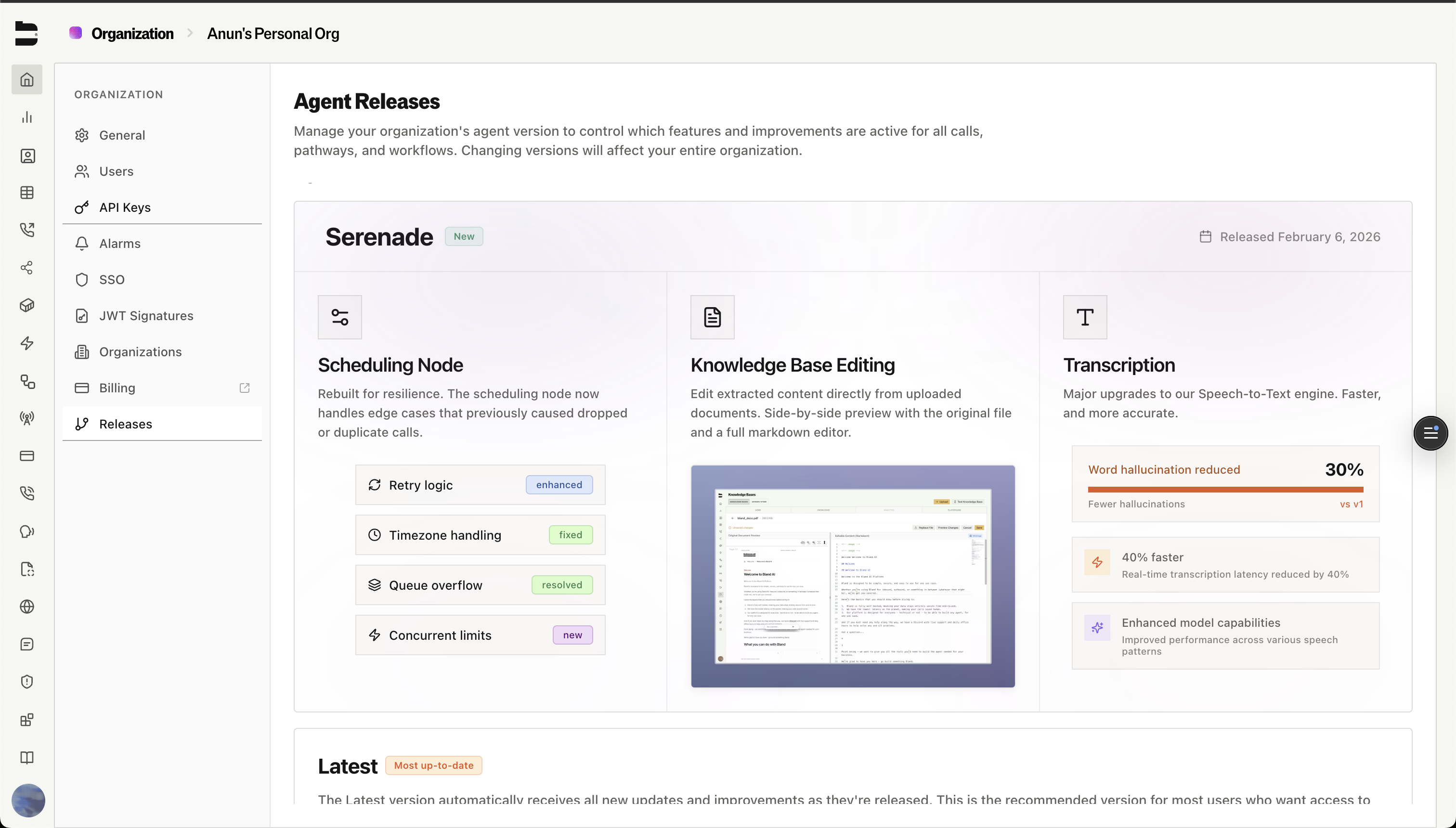Click the profile avatar at bottom left
Screen dimensions: 1456x828
coord(28,800)
